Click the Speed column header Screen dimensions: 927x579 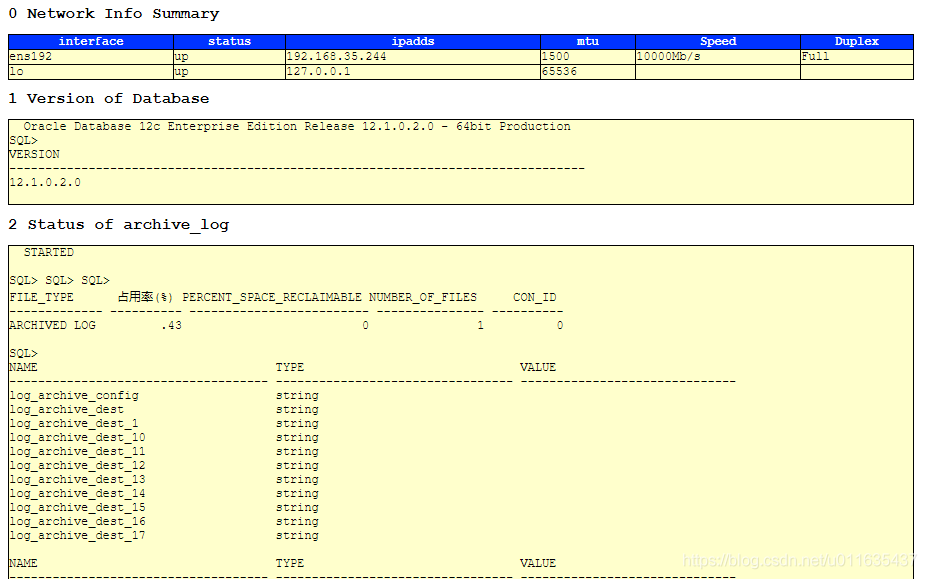click(718, 41)
